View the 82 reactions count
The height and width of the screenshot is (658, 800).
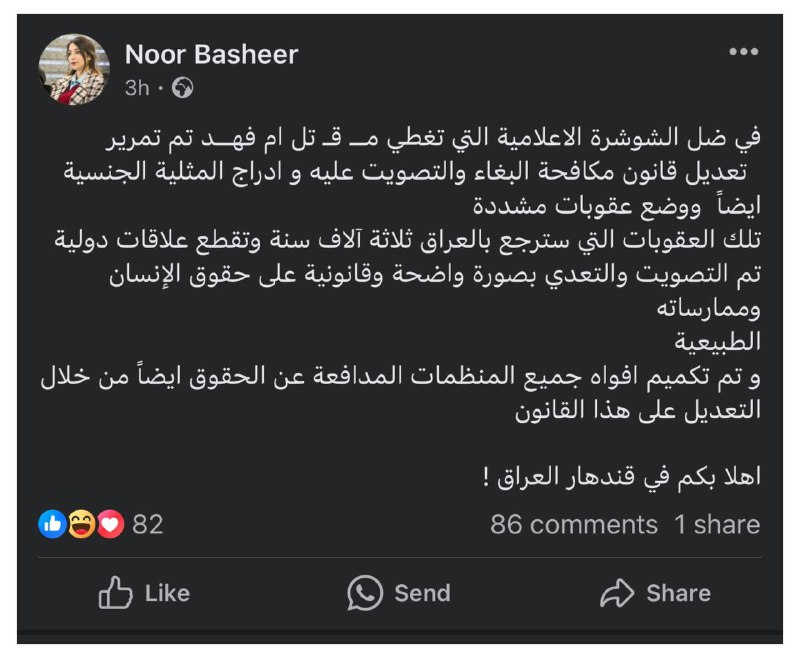point(148,524)
